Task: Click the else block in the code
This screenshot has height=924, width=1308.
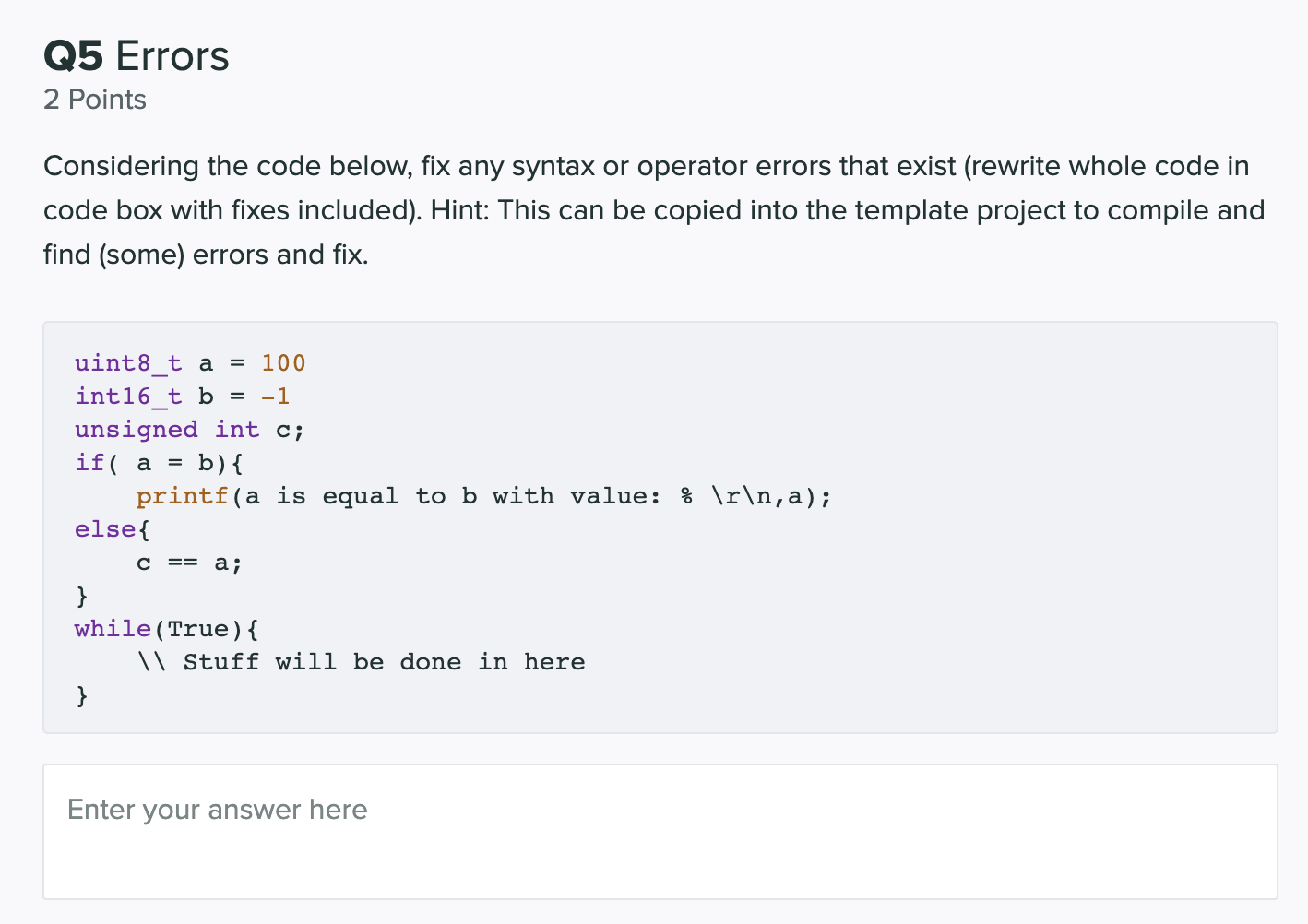Action: [110, 528]
